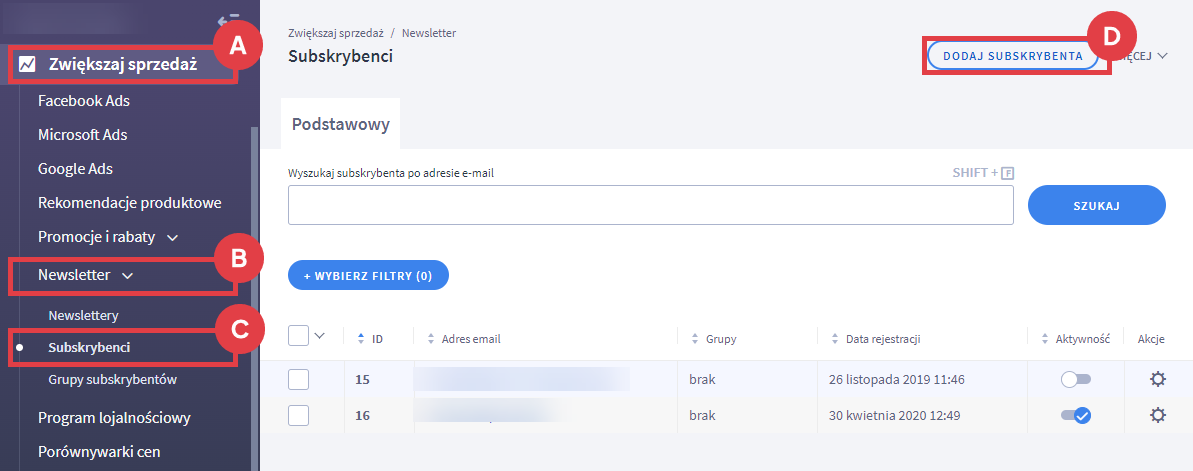Collapse the Newsletter menu section
This screenshot has height=471, width=1193.
pyautogui.click(x=127, y=274)
